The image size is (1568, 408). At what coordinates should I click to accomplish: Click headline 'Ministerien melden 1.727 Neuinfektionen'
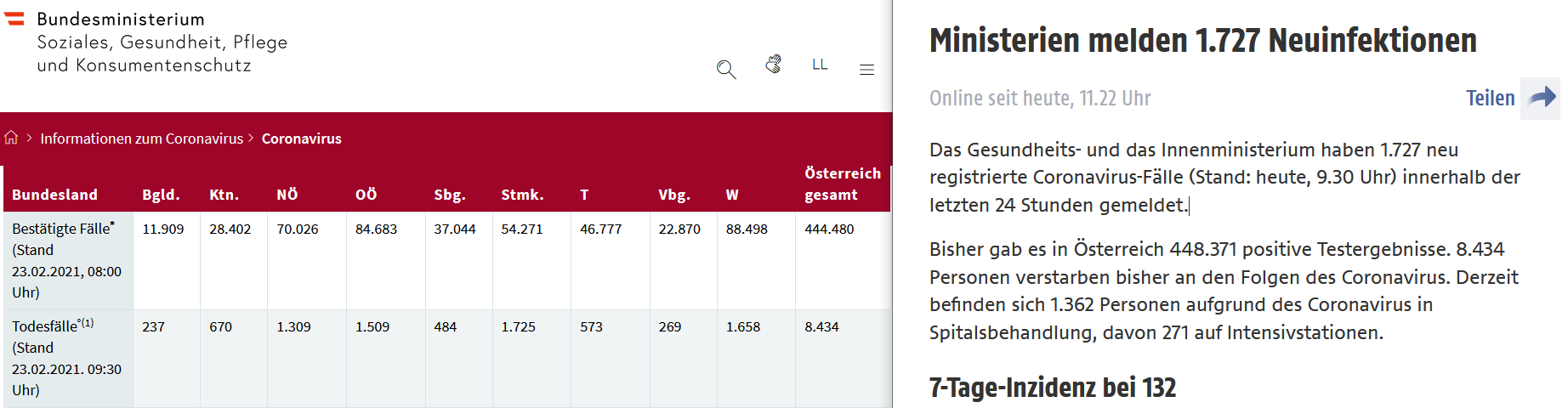point(1202,40)
